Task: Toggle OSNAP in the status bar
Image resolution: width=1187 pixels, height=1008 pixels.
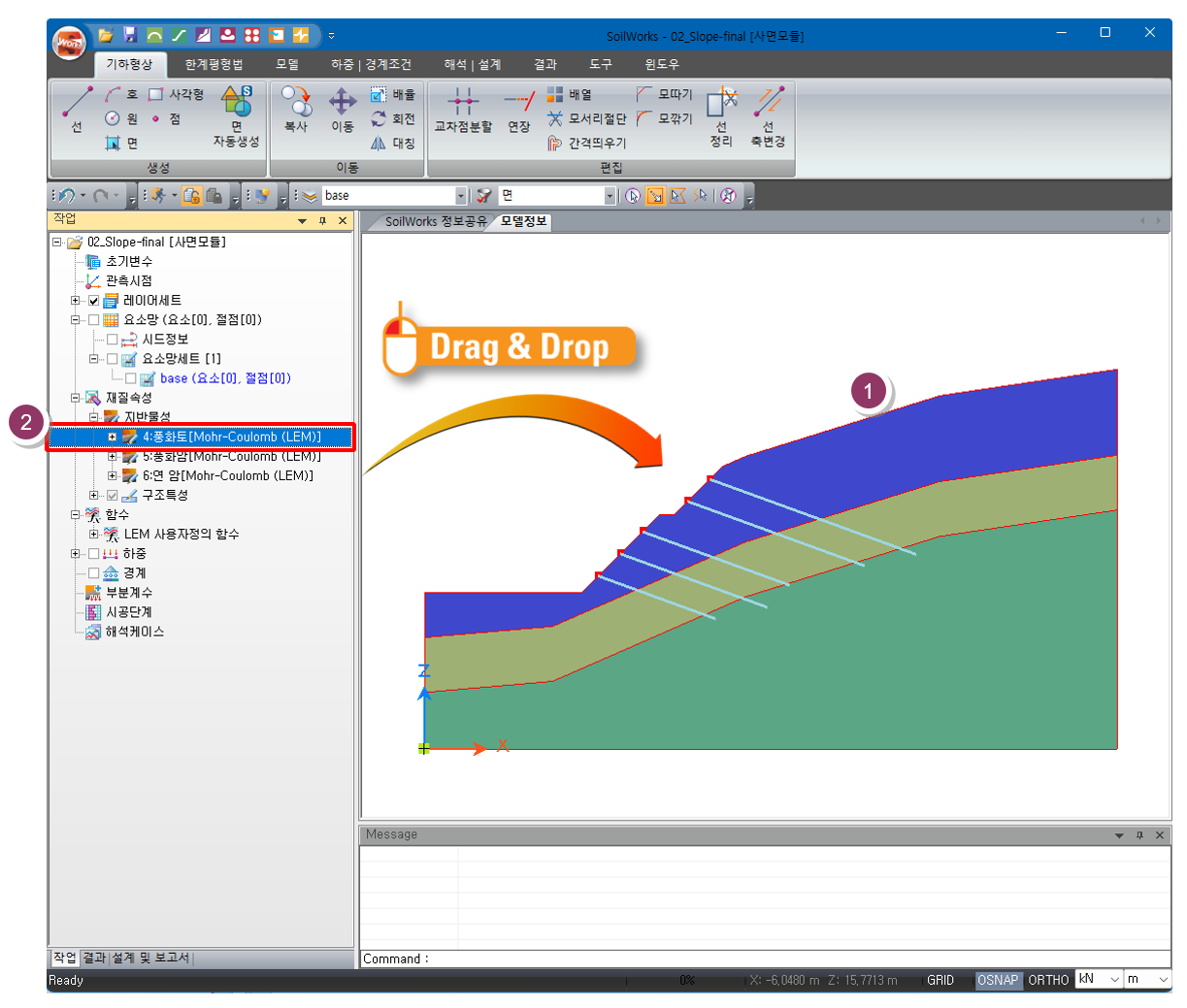Action: pyautogui.click(x=998, y=980)
